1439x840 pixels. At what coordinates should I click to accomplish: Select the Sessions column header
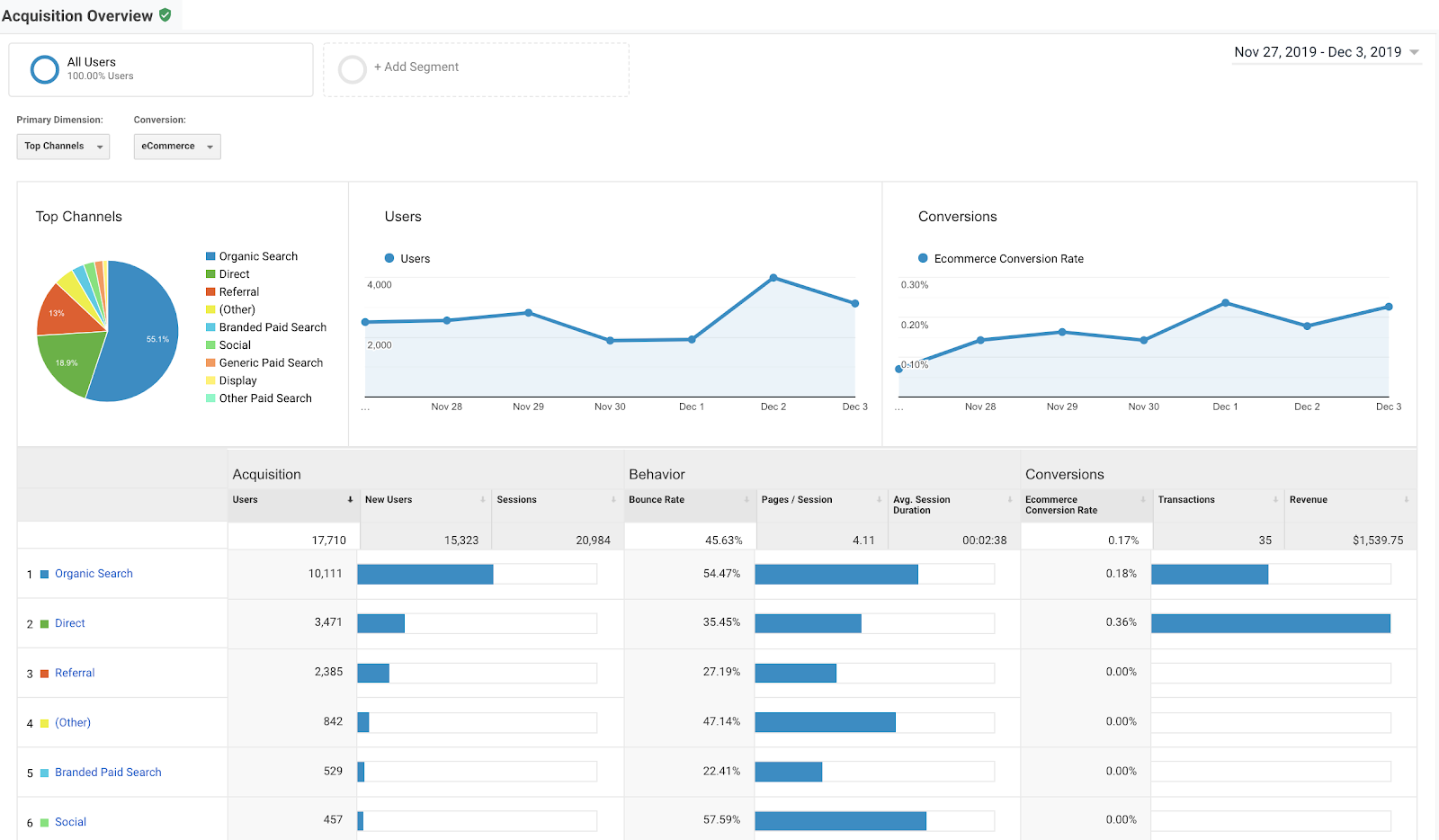pos(516,499)
